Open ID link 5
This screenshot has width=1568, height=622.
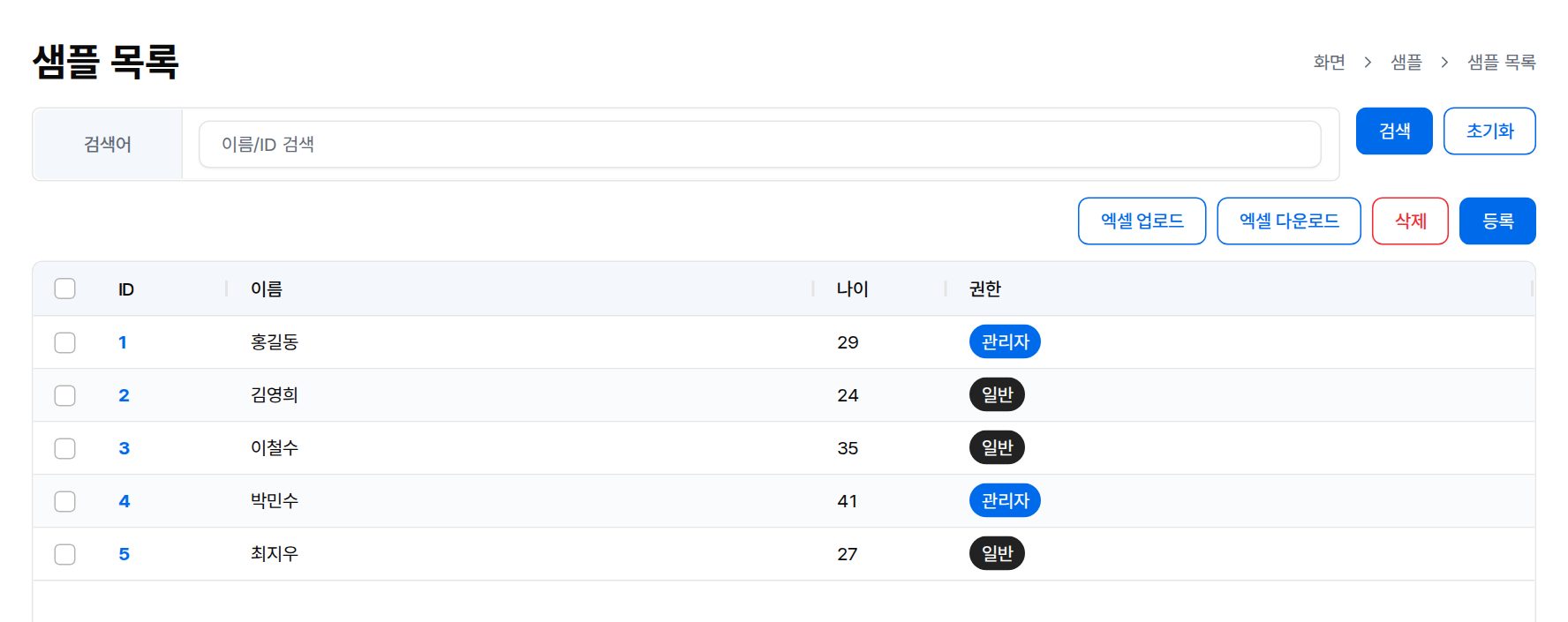point(124,554)
